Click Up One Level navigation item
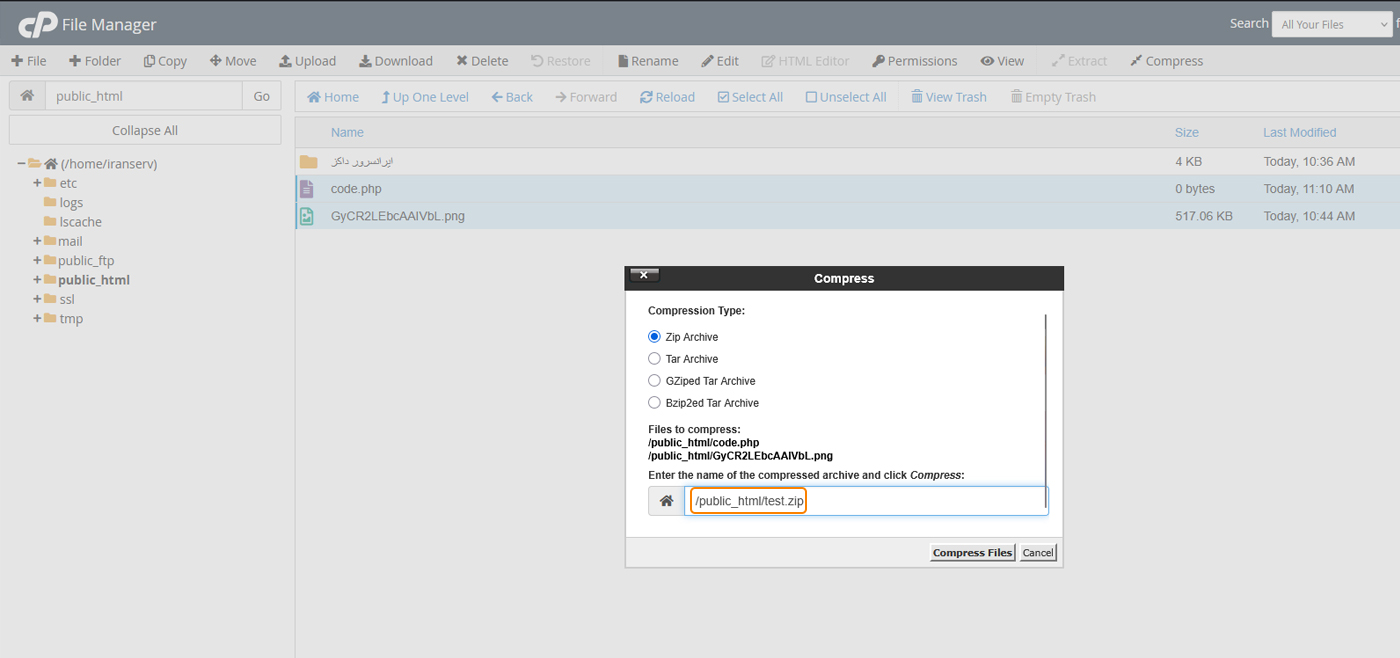The width and height of the screenshot is (1400, 658). tap(424, 97)
